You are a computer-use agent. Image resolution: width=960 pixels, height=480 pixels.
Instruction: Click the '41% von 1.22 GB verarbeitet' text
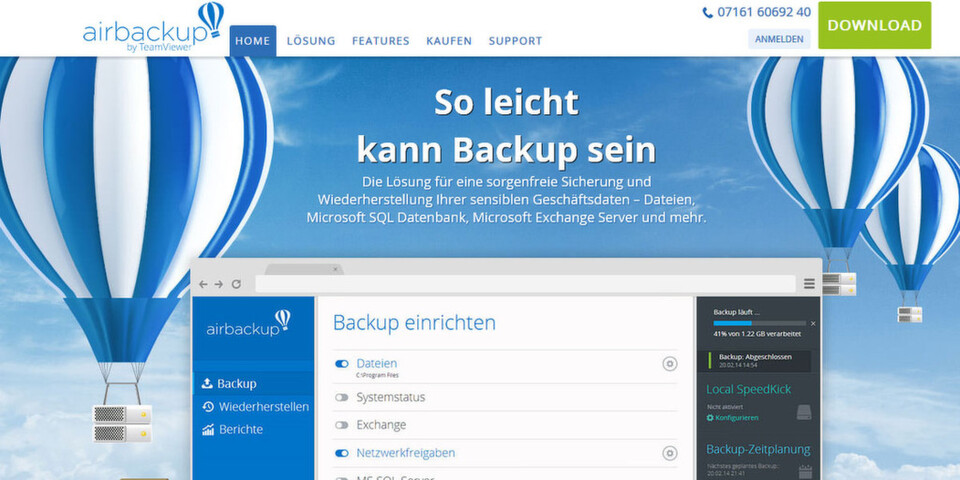(757, 334)
